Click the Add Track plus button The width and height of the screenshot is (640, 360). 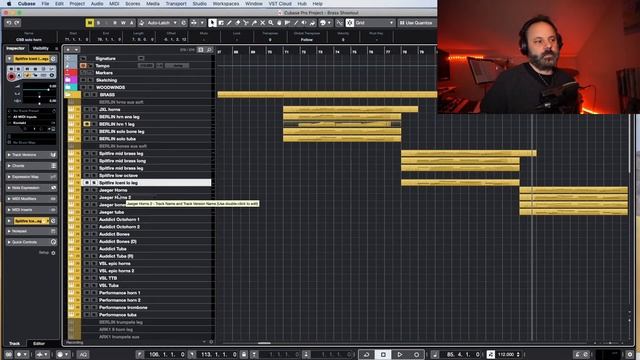pyautogui.click(x=68, y=50)
